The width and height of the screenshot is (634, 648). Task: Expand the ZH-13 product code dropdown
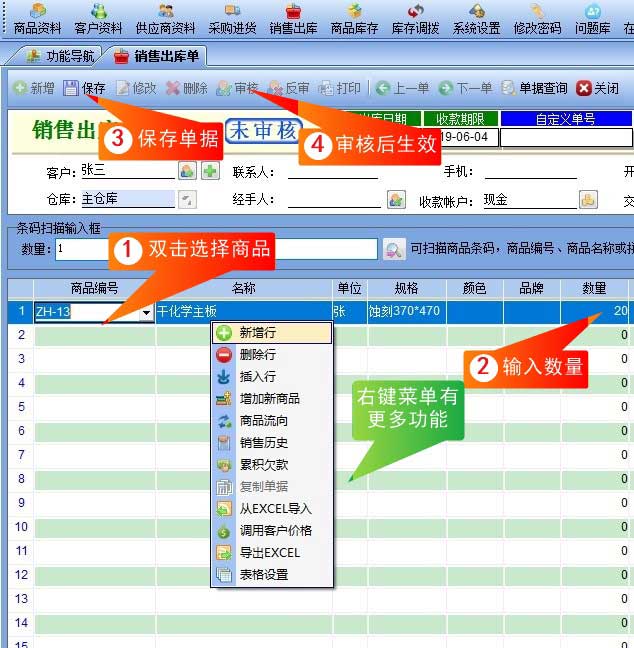[146, 312]
